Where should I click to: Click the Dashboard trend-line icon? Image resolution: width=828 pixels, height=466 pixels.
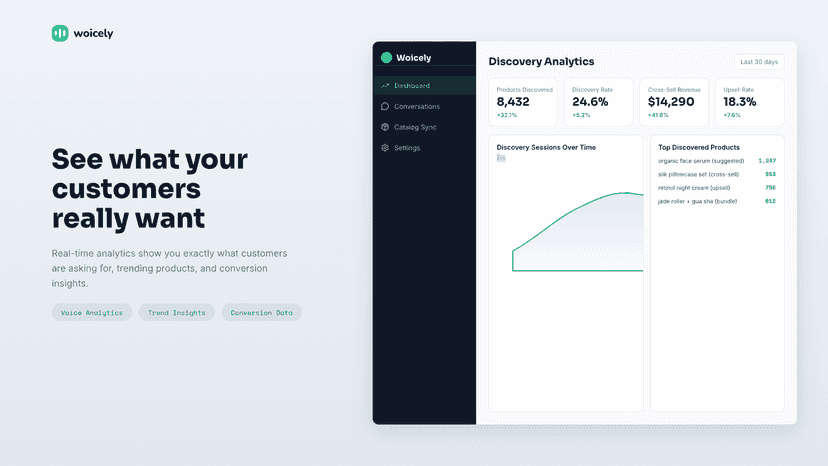[x=385, y=86]
